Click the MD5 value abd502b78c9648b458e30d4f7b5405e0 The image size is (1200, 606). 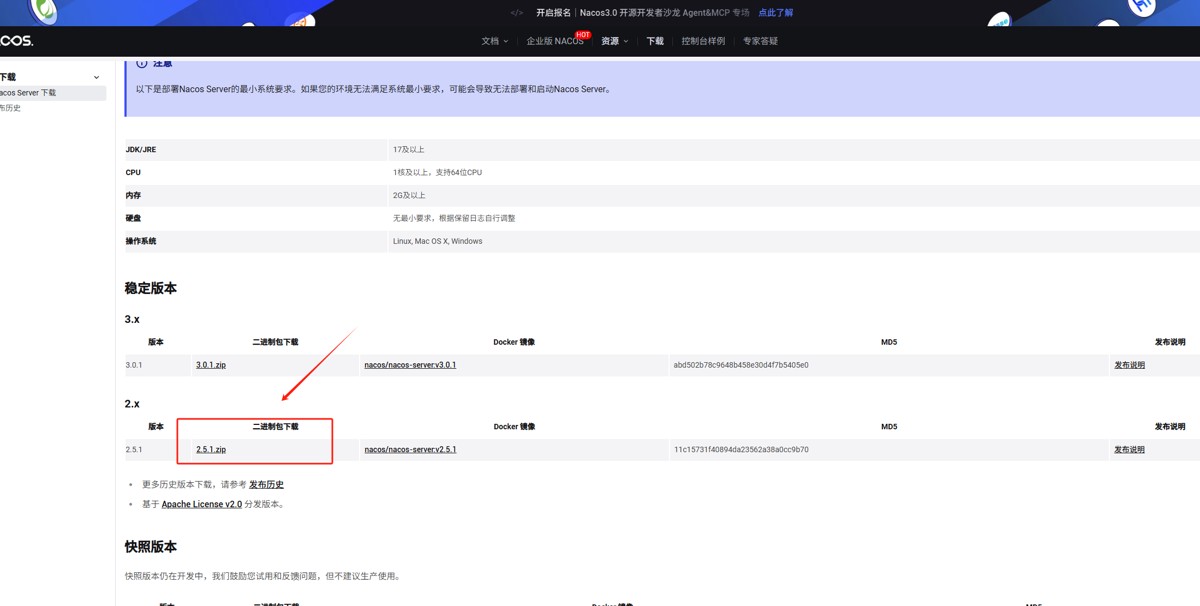[x=741, y=365]
